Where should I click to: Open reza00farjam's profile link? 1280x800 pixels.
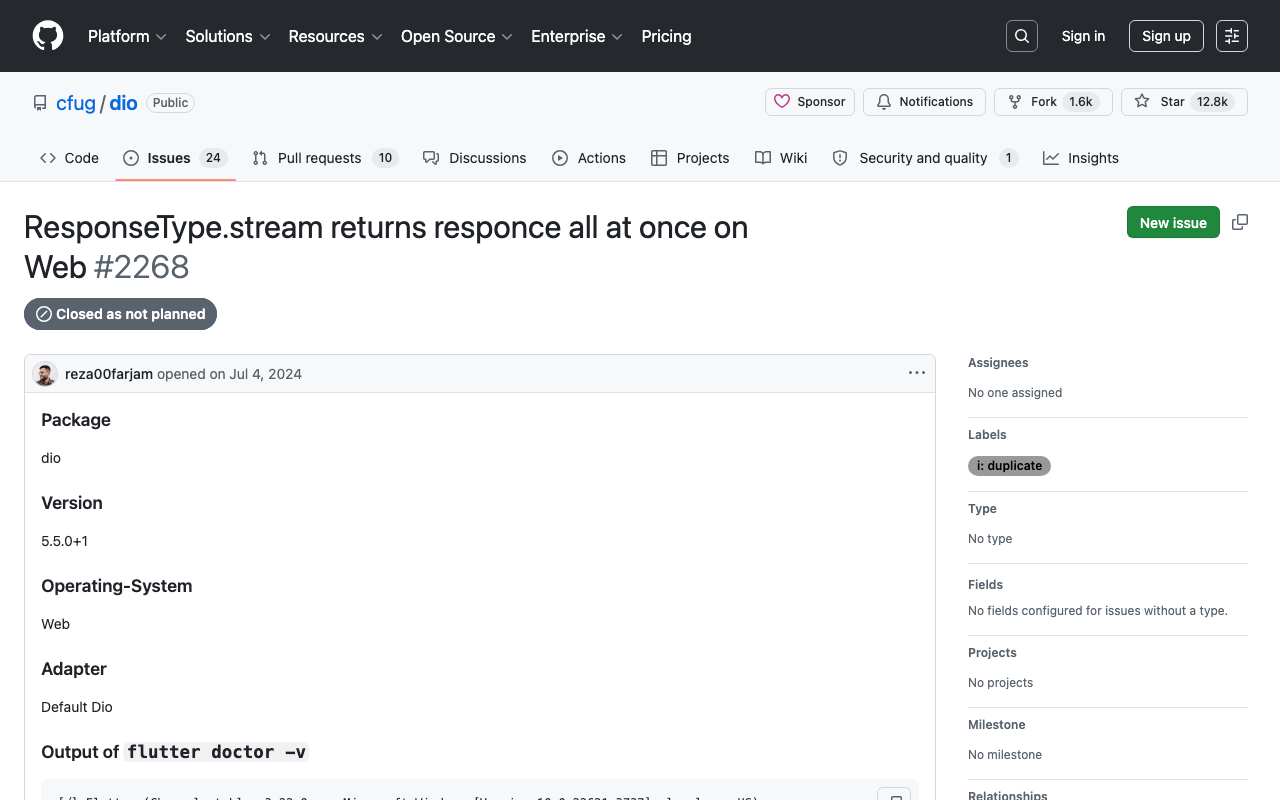click(109, 374)
